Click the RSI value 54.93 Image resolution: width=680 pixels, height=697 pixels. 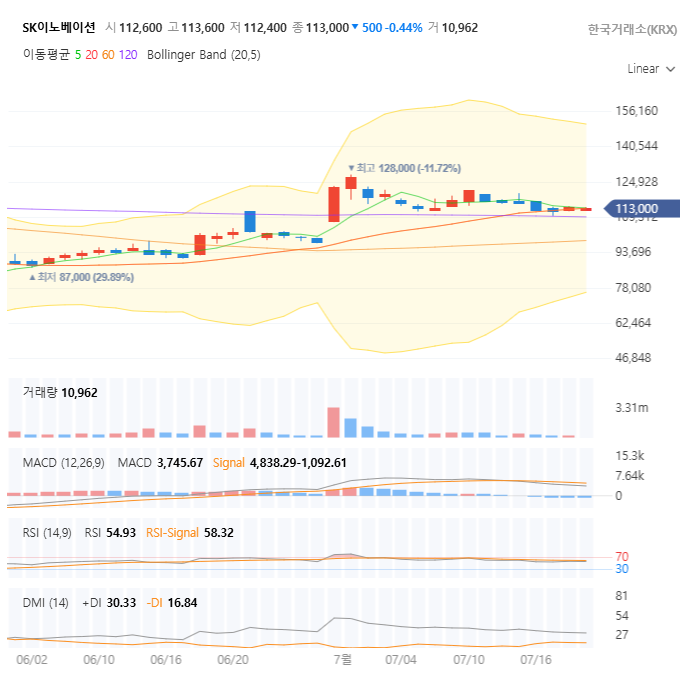pos(121,533)
